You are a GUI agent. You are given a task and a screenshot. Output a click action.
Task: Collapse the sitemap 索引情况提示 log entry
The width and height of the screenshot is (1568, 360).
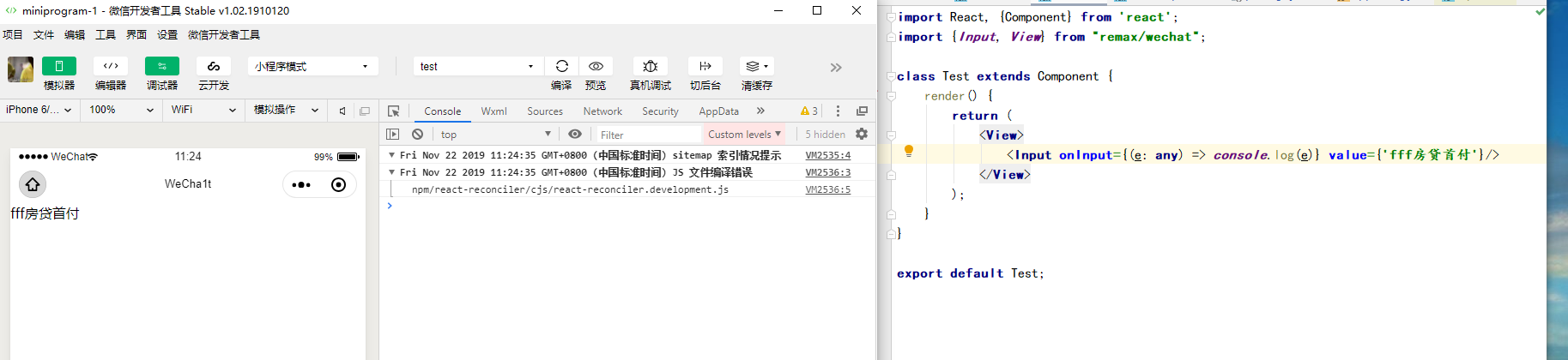391,155
